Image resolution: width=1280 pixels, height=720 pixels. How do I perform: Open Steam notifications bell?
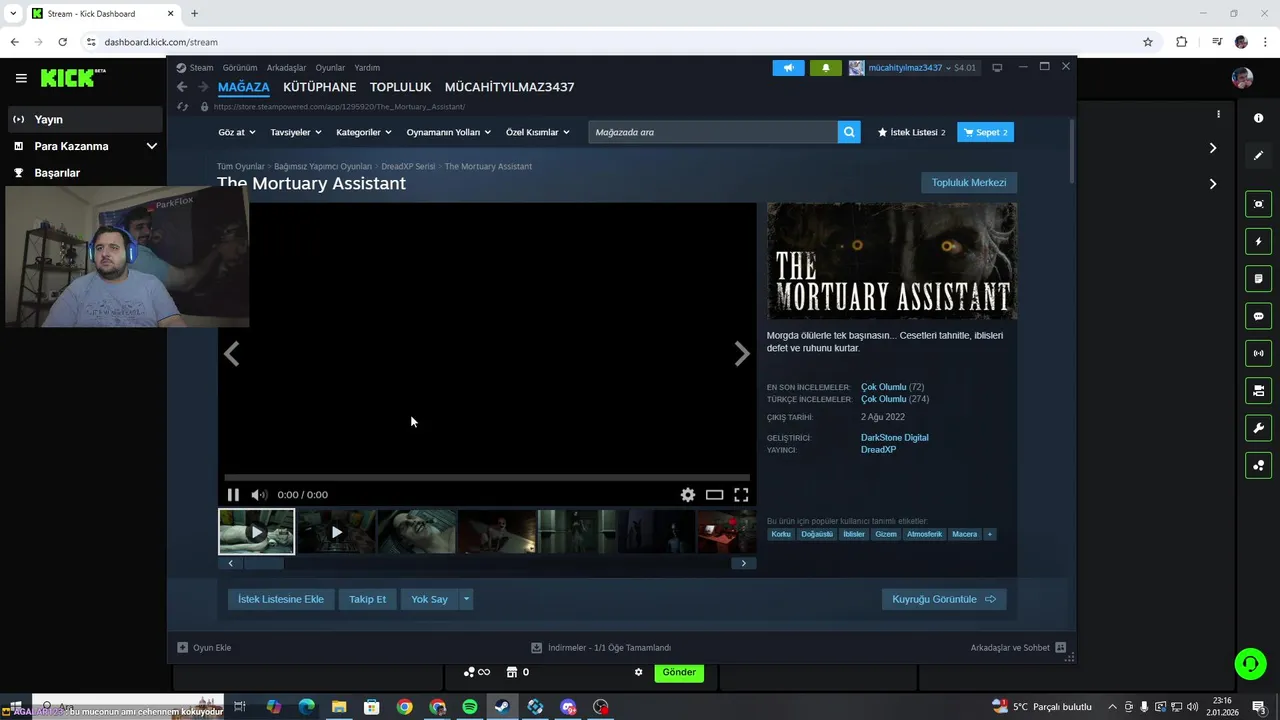pos(825,68)
